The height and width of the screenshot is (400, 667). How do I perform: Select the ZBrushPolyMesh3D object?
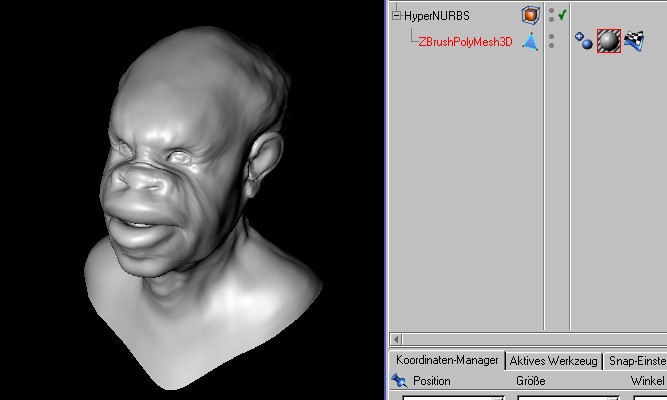click(466, 42)
